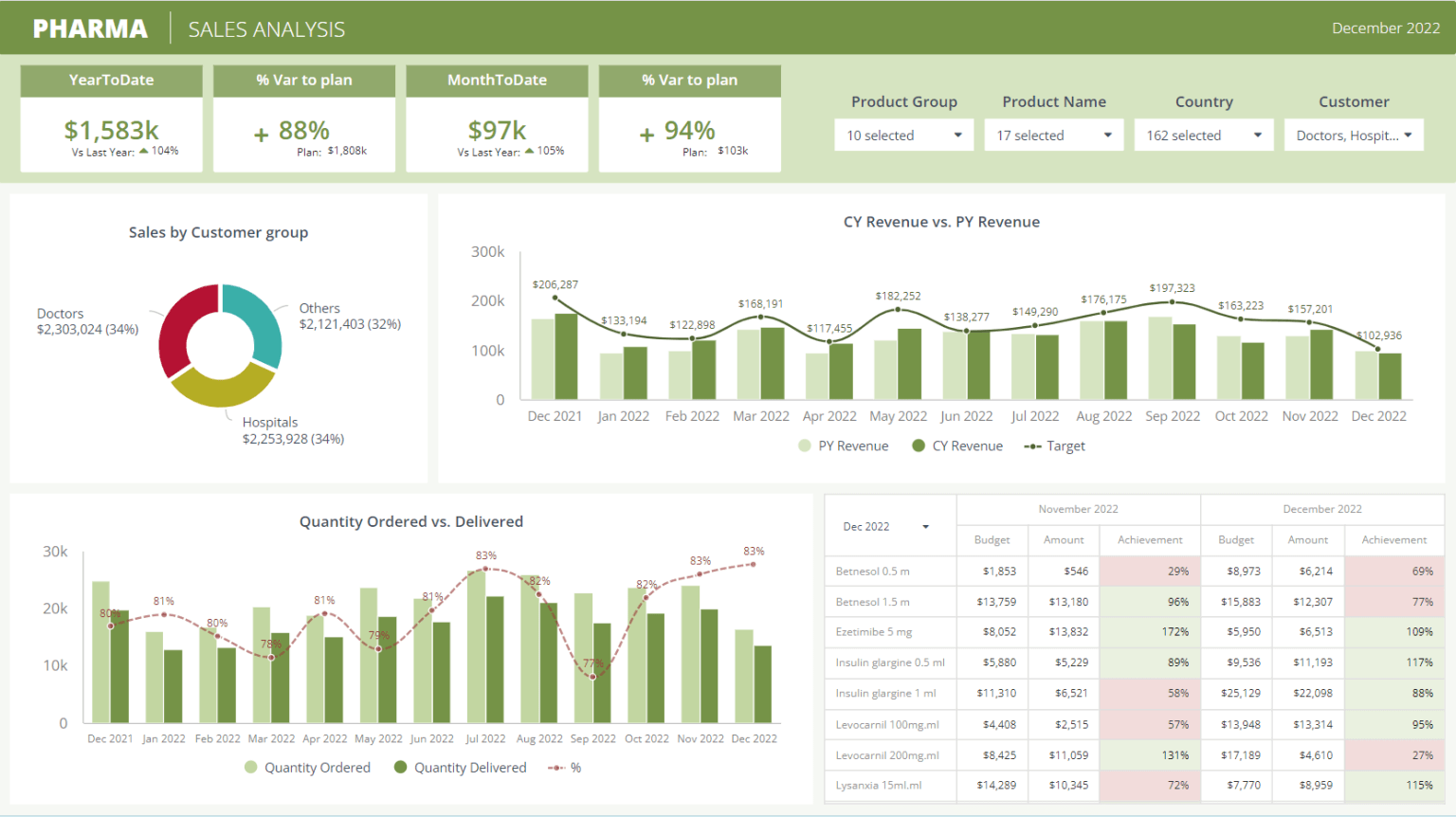Click the November 2022 column header
This screenshot has width=1456, height=817.
click(1078, 509)
